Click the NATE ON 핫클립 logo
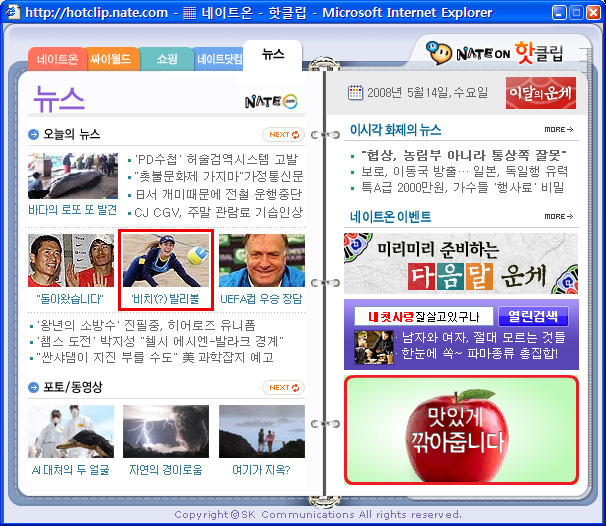 [495, 53]
